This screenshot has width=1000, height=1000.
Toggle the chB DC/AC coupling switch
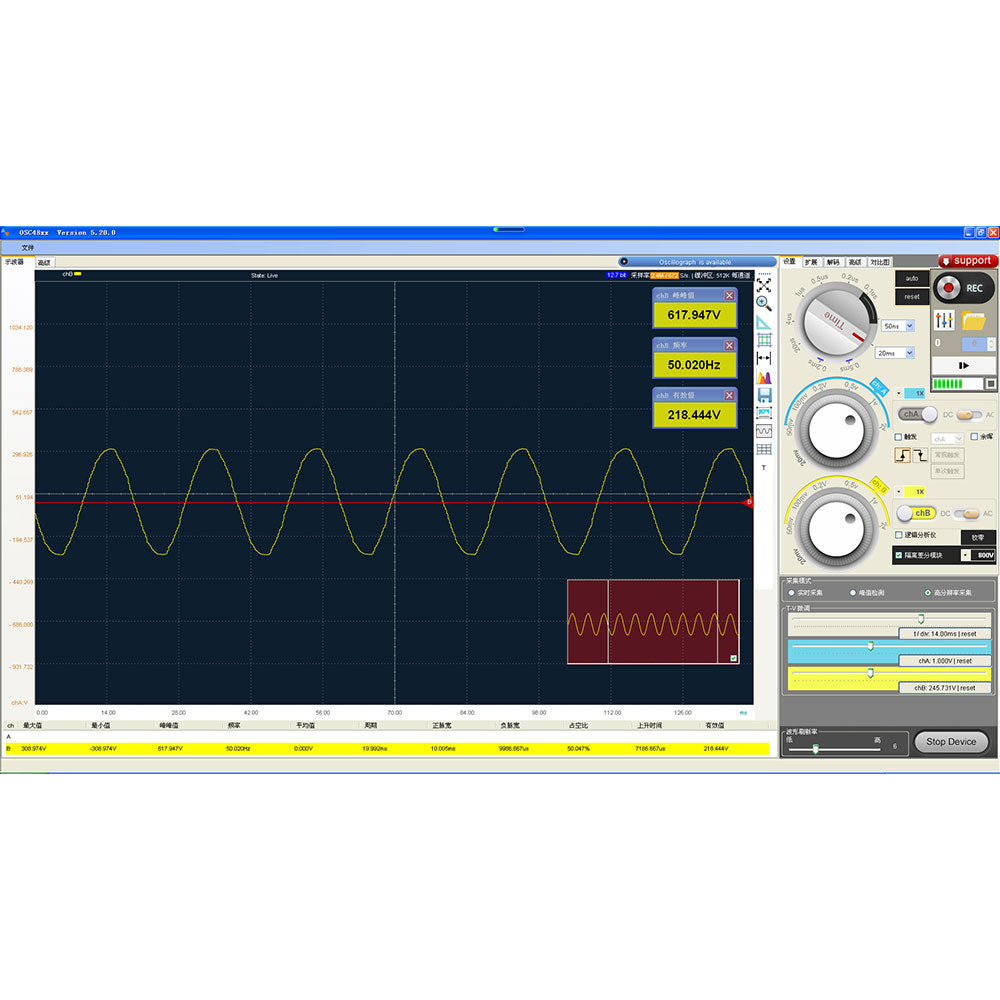(967, 514)
